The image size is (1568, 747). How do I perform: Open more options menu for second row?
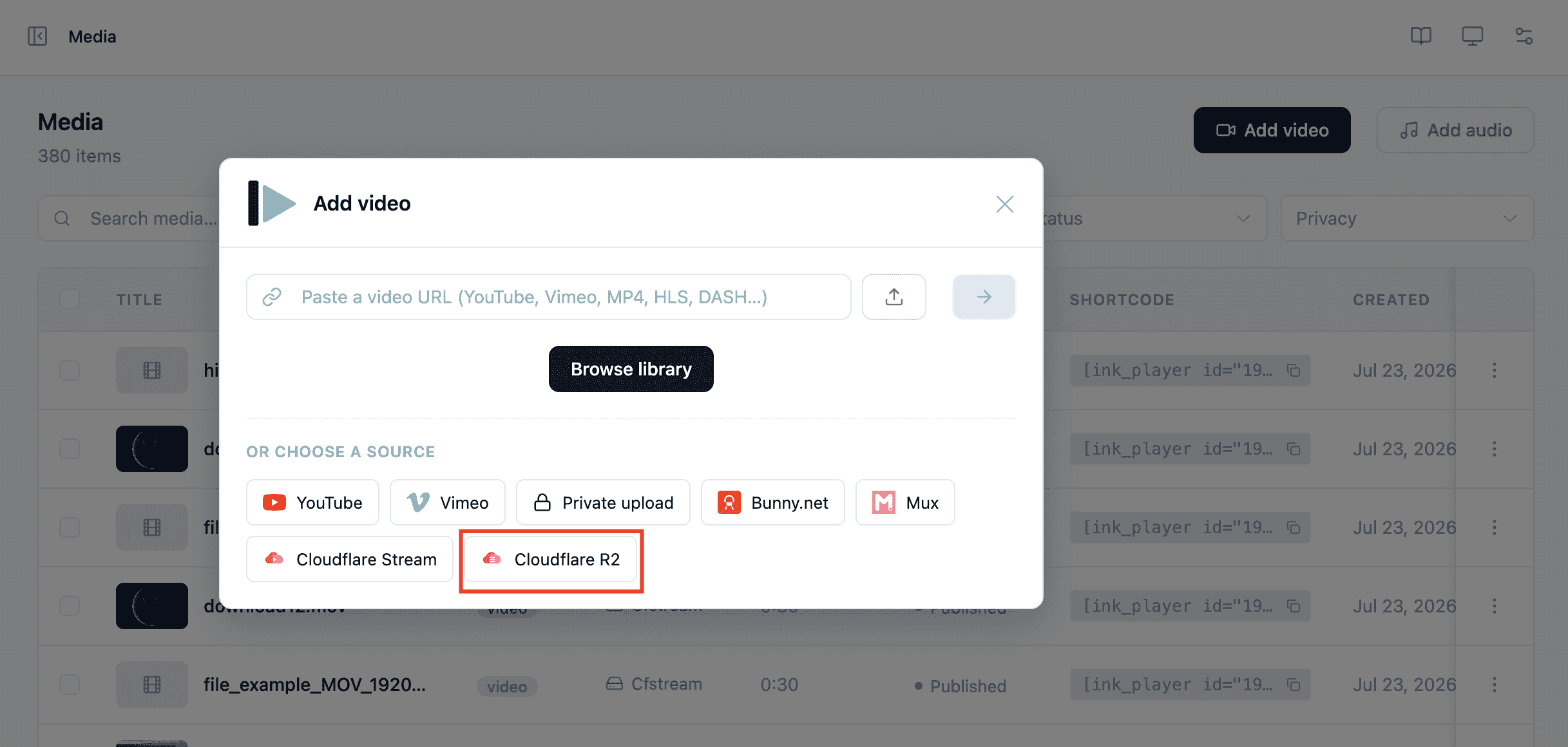1495,449
